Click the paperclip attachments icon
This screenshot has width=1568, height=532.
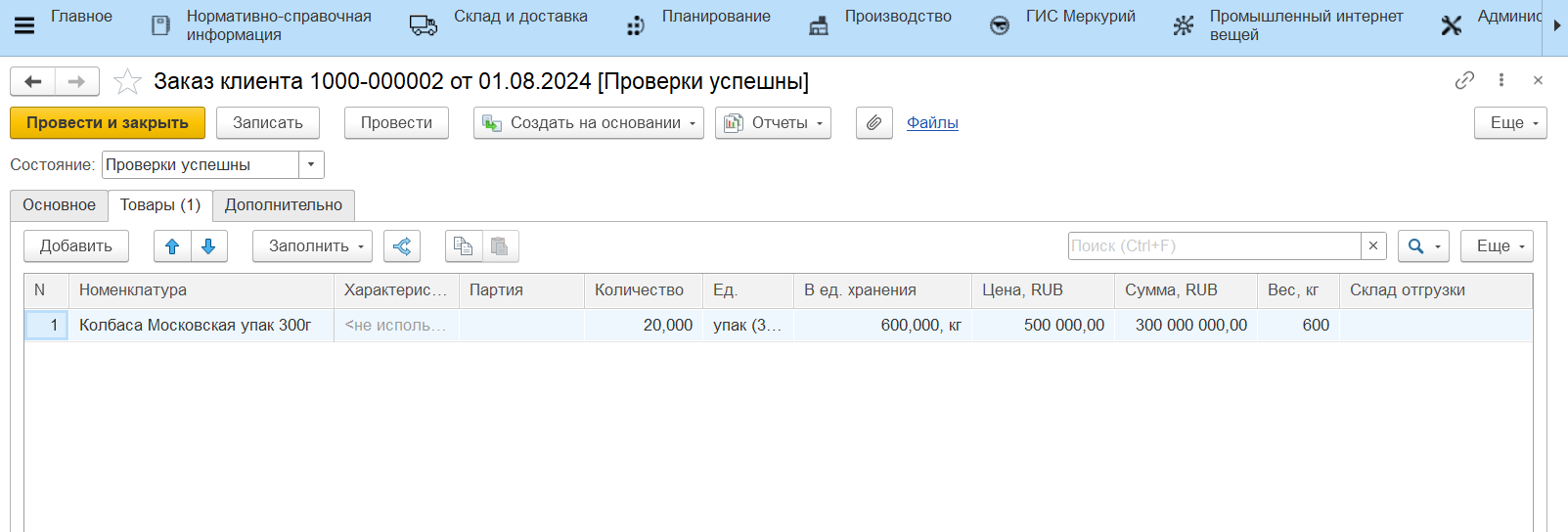point(874,123)
